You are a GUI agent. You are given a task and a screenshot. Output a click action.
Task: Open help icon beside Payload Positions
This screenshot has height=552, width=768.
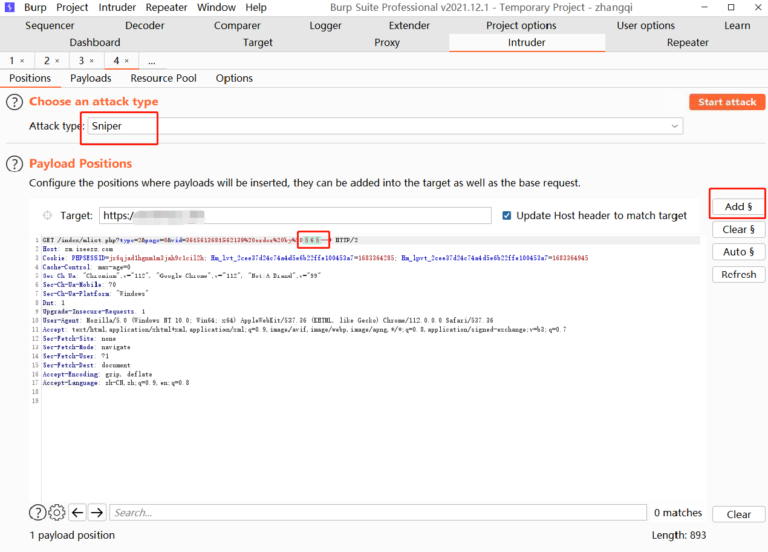[15, 163]
